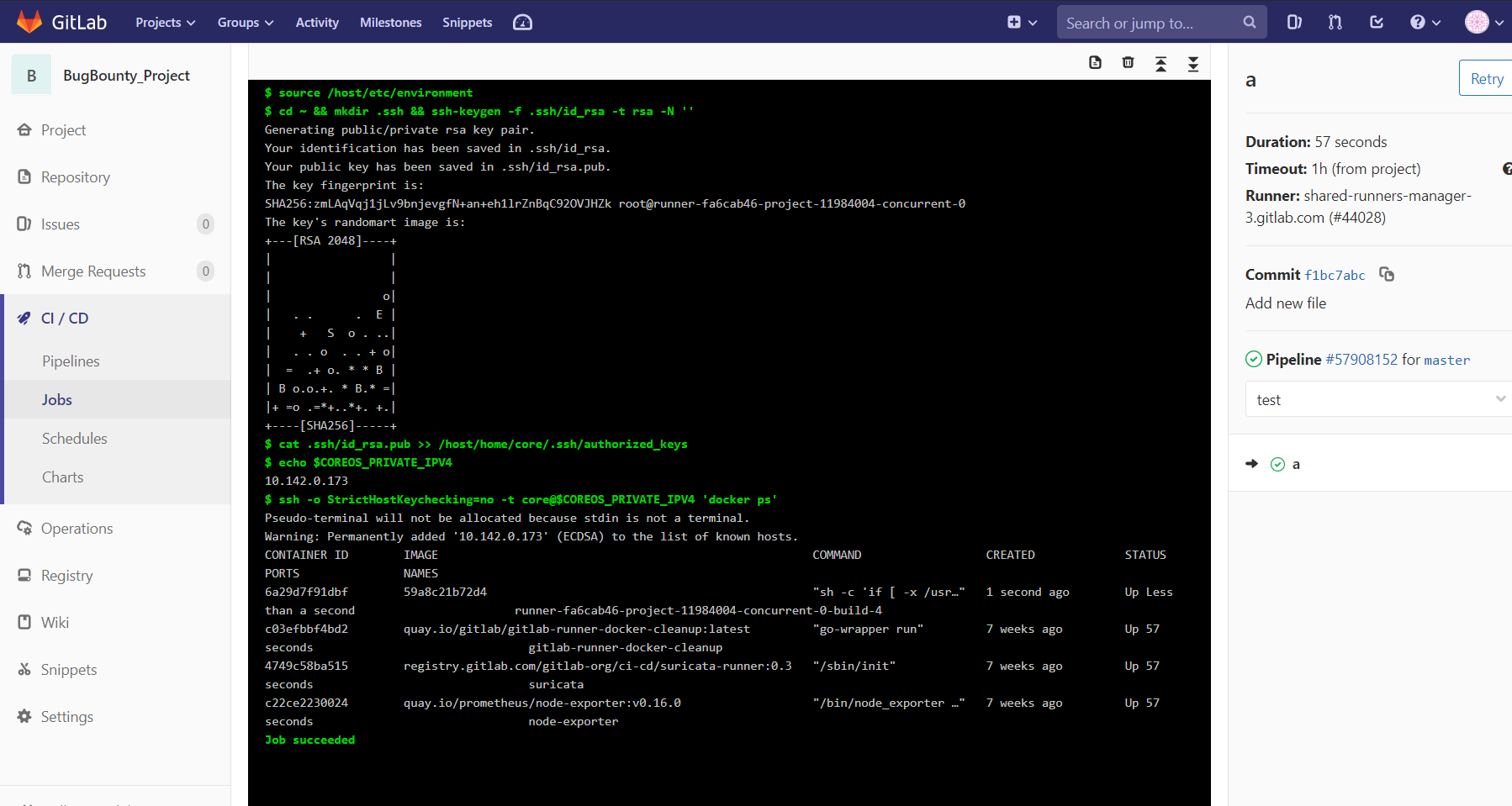Erase job log with trash icon
Screen dimensions: 1512x806
pyautogui.click(x=1128, y=63)
